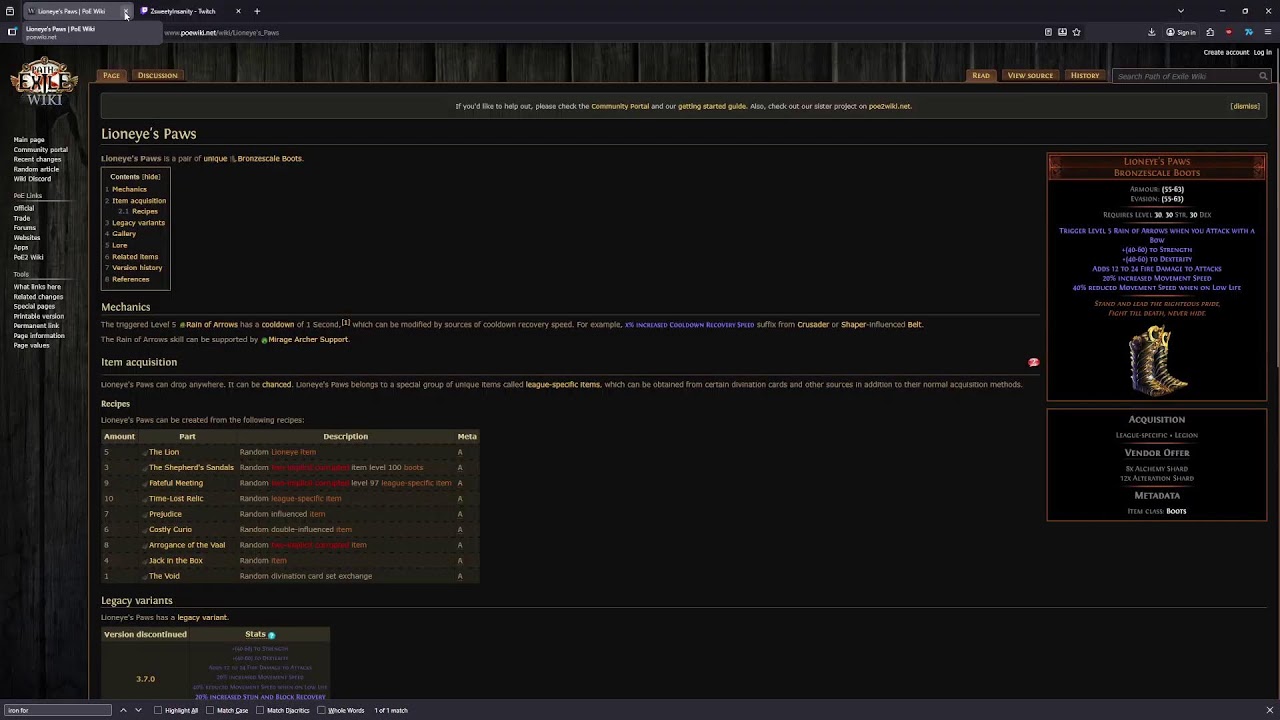Screen dimensions: 1280x720
Task: Click the blue translate extension icon
Action: [x=1248, y=32]
